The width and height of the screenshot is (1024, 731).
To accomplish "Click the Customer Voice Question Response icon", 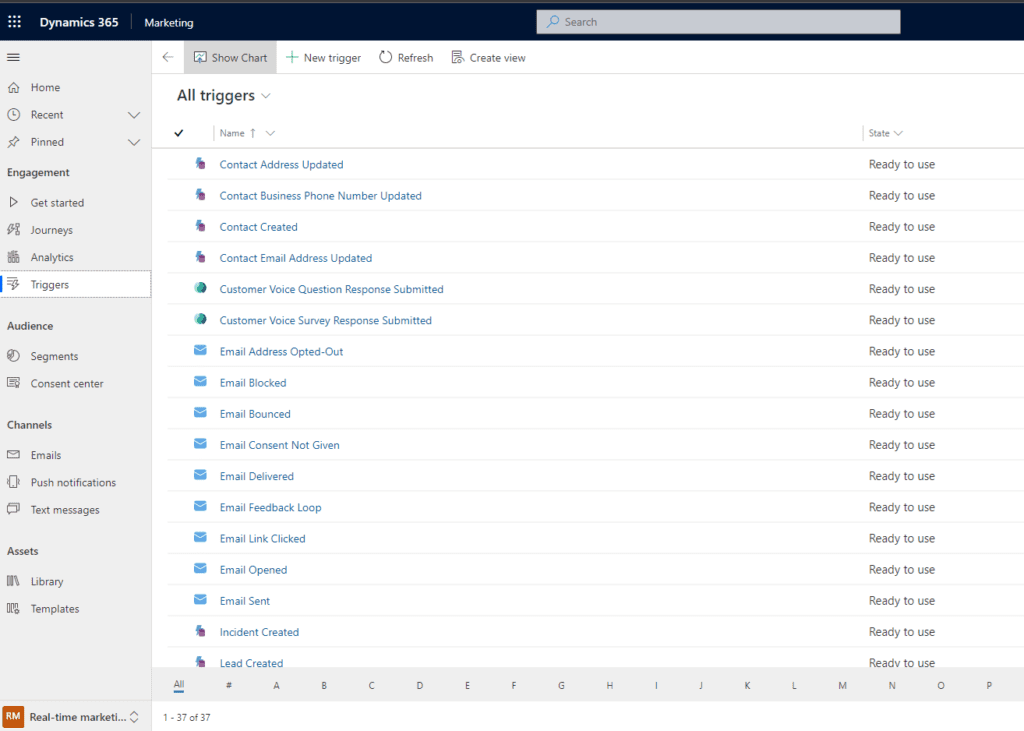I will point(200,288).
